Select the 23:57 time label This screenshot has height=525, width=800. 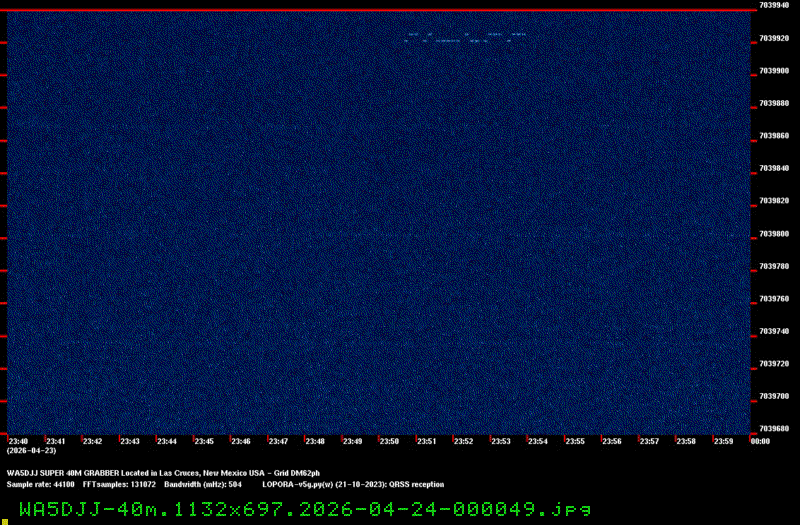tap(649, 441)
